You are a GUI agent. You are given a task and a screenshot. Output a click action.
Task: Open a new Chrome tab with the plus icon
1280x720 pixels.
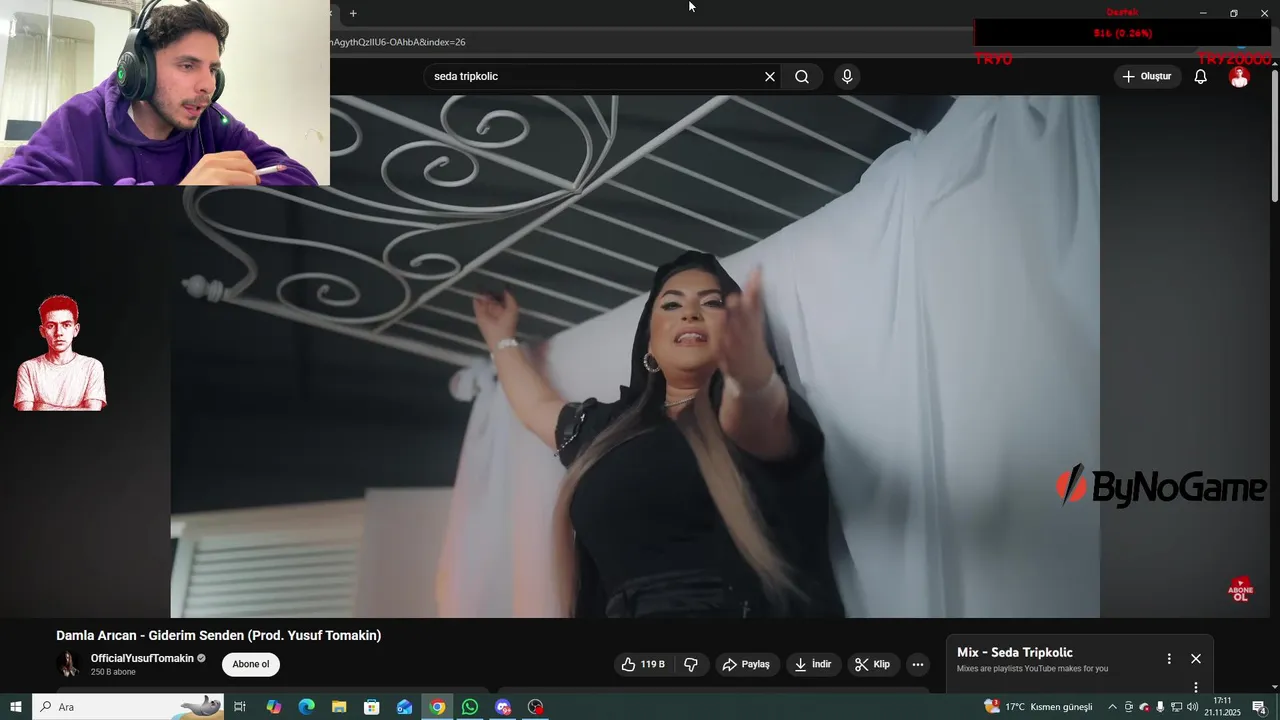coord(353,13)
